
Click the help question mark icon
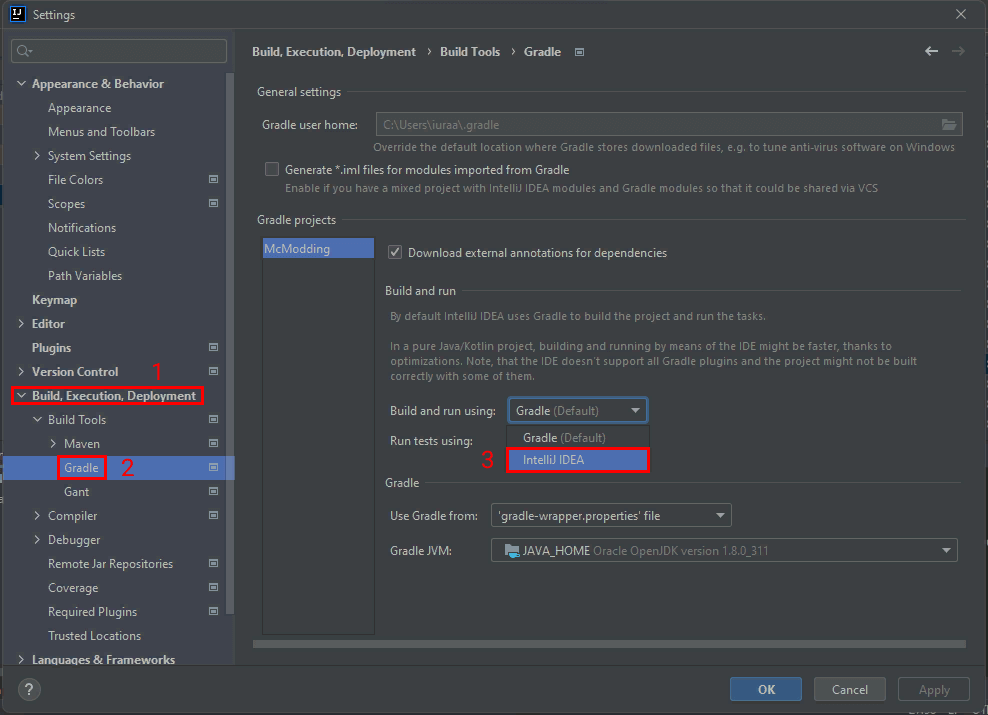(x=30, y=689)
